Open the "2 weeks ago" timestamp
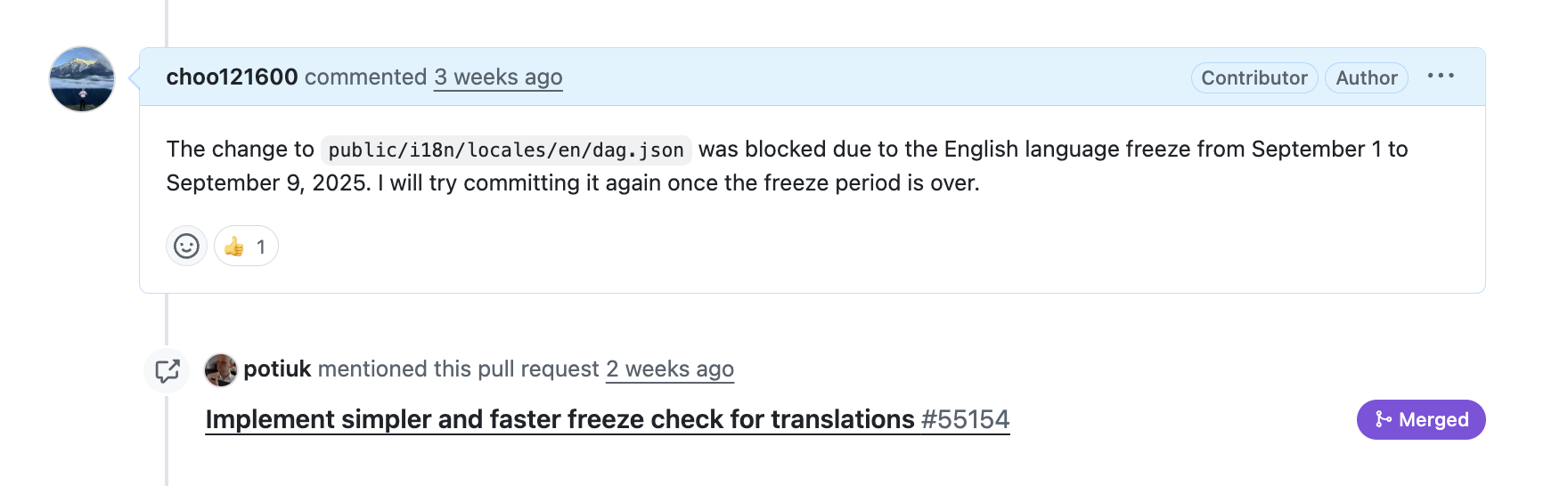Screen dimensions: 1568x486 point(670,369)
